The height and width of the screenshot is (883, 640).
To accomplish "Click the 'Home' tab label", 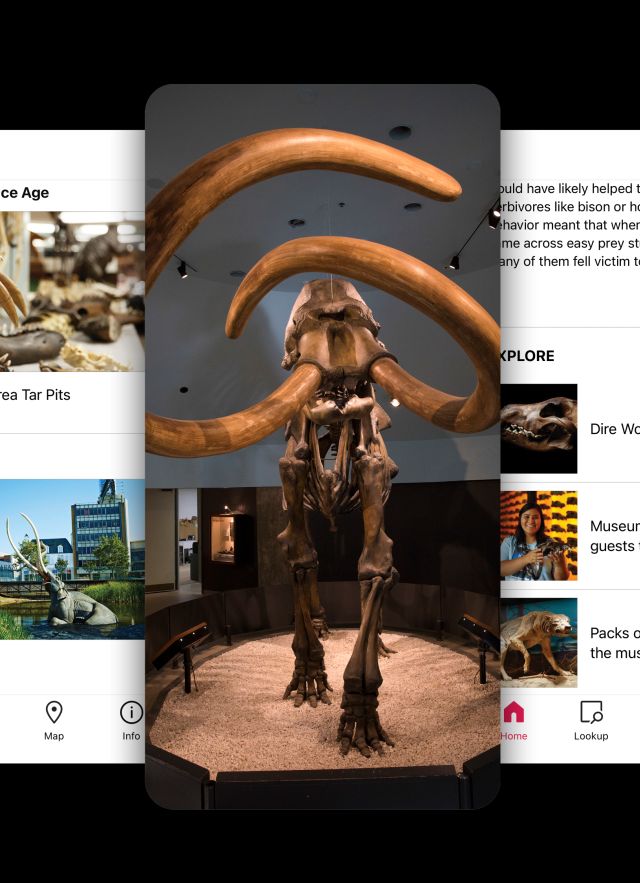I will point(514,736).
